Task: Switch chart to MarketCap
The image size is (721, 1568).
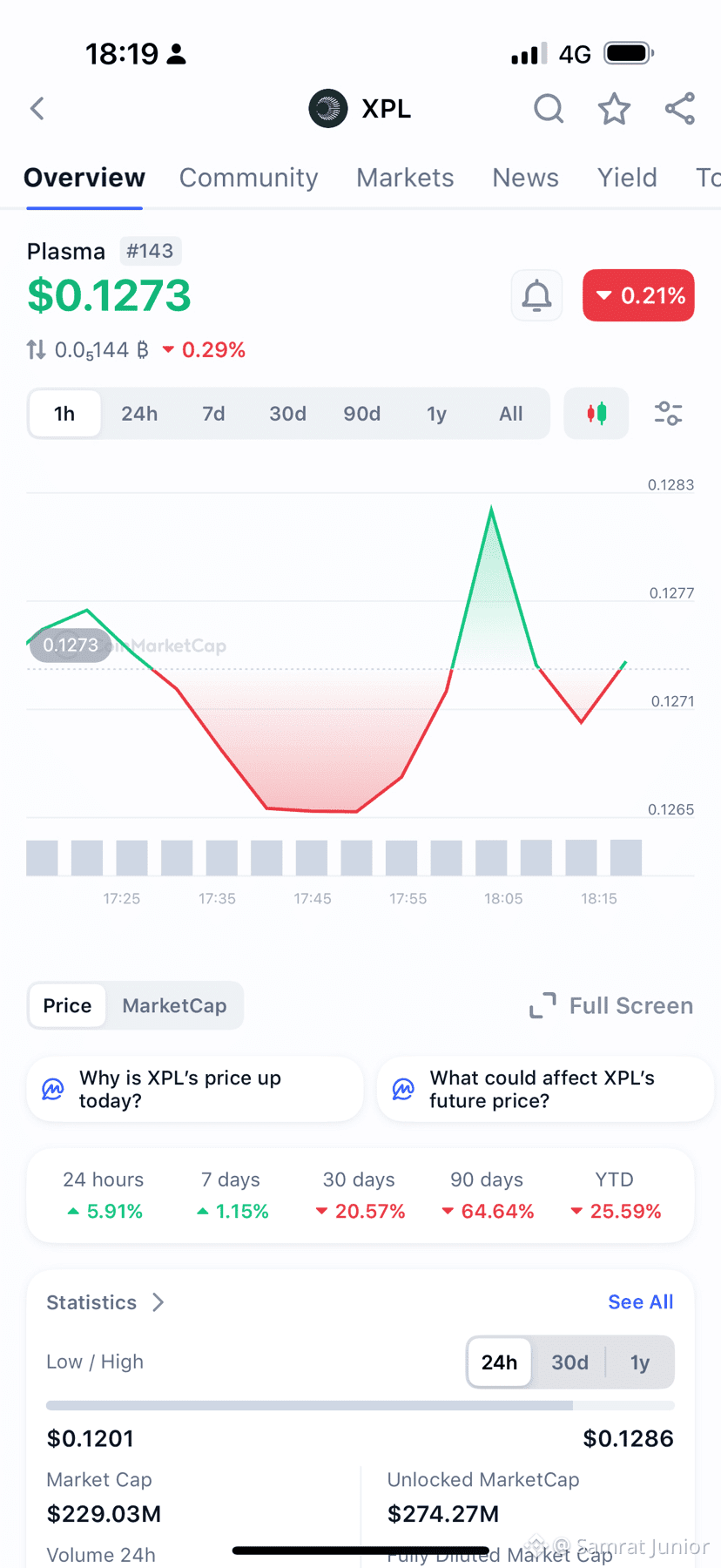Action: pyautogui.click(x=174, y=1006)
